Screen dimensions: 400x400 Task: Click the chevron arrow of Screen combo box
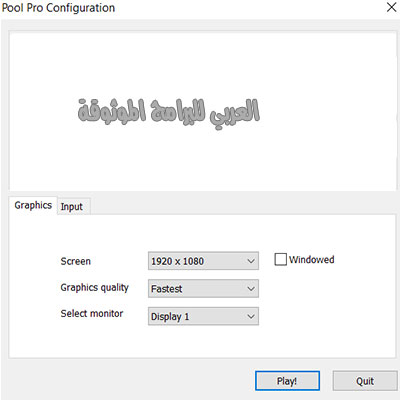point(251,261)
